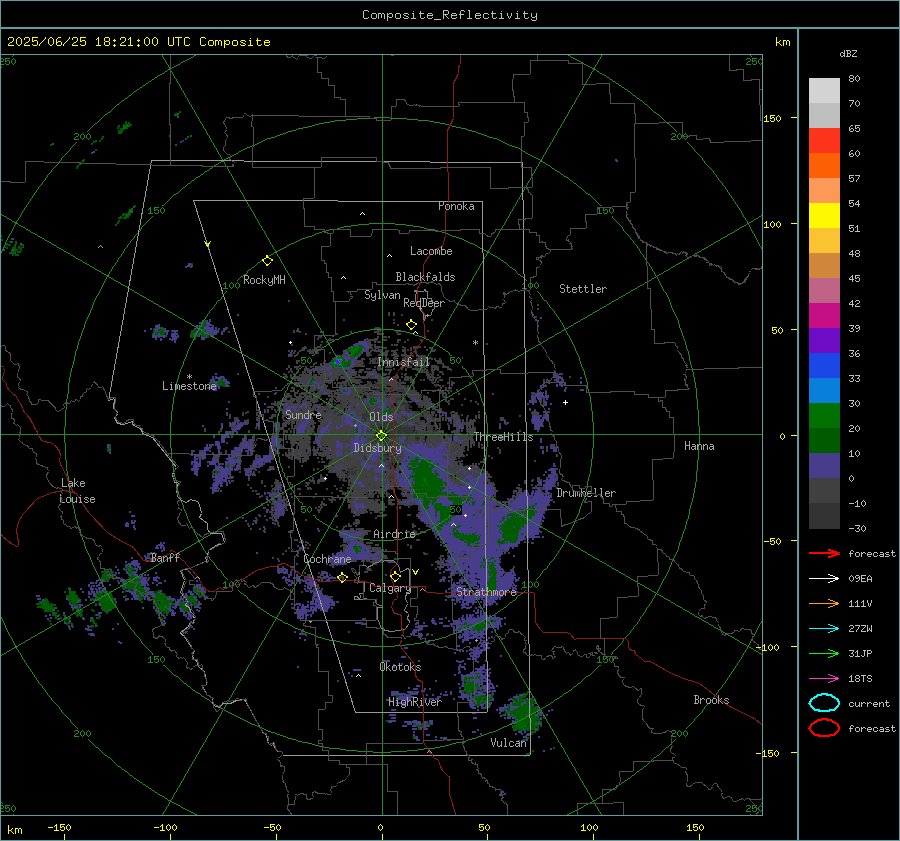Click the Sundre town label

coord(303,414)
